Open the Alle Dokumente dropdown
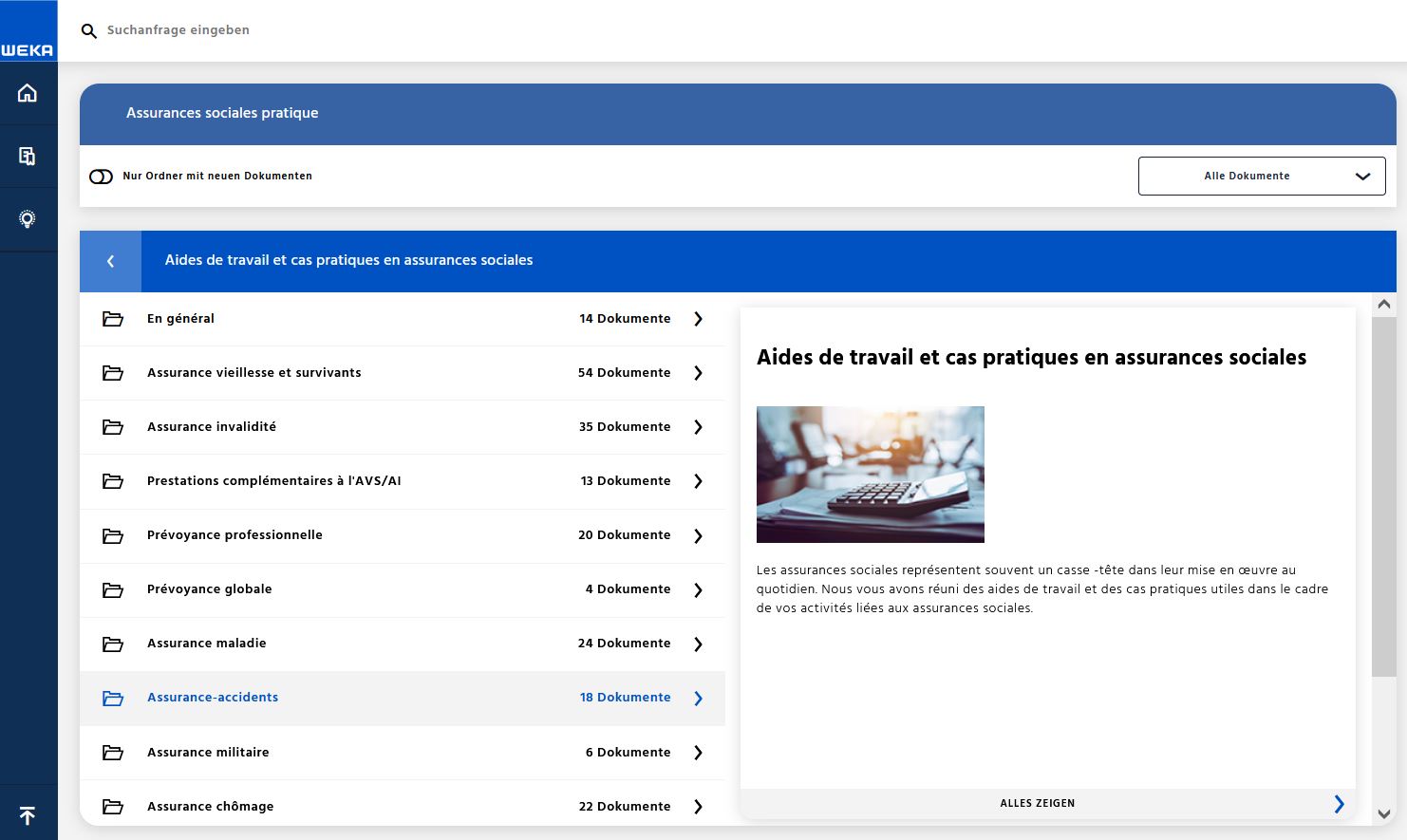 click(x=1261, y=177)
